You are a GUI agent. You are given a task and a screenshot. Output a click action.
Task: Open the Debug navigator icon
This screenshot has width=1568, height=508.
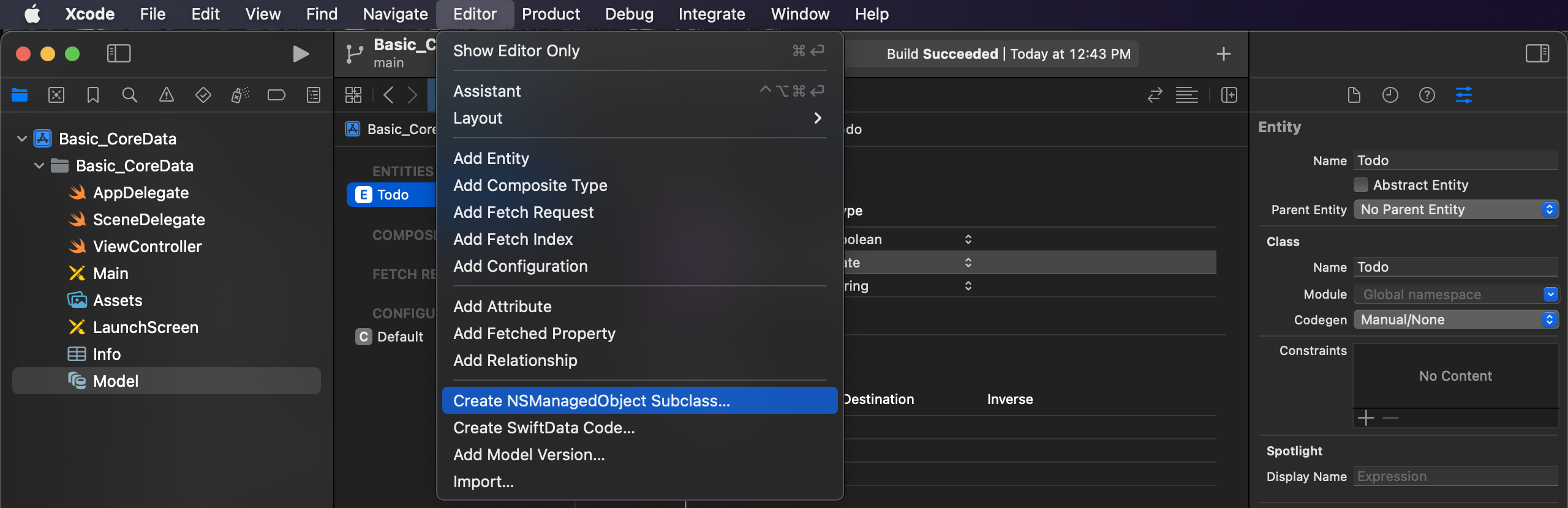point(239,95)
